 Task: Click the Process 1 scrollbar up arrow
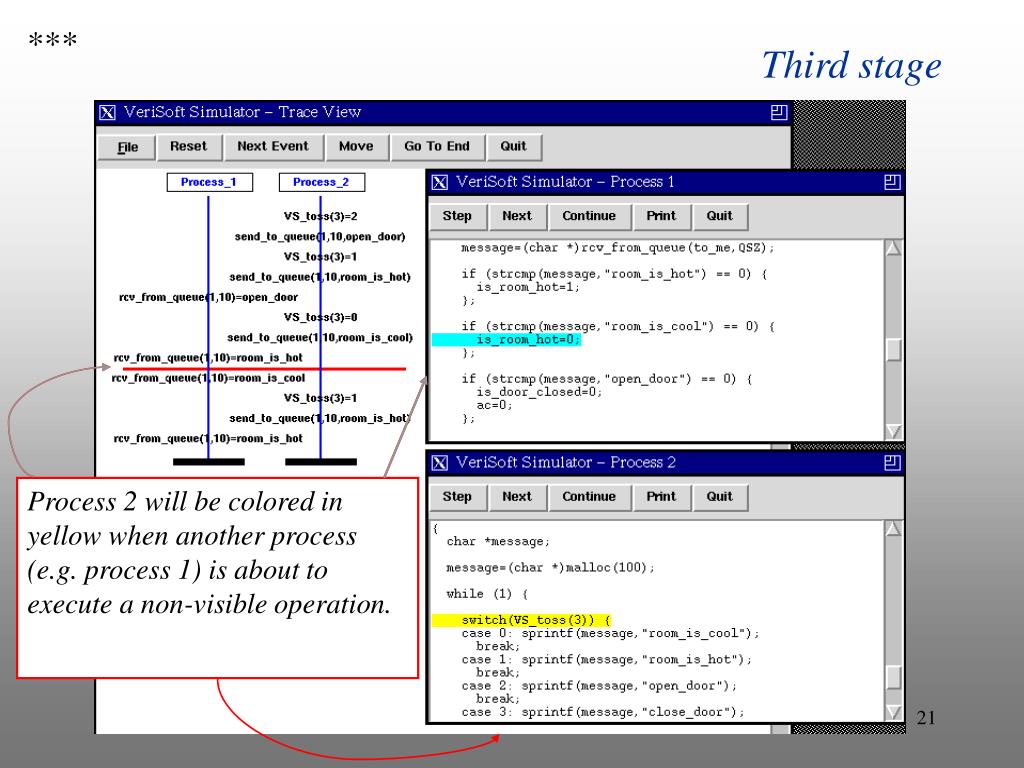coord(893,248)
